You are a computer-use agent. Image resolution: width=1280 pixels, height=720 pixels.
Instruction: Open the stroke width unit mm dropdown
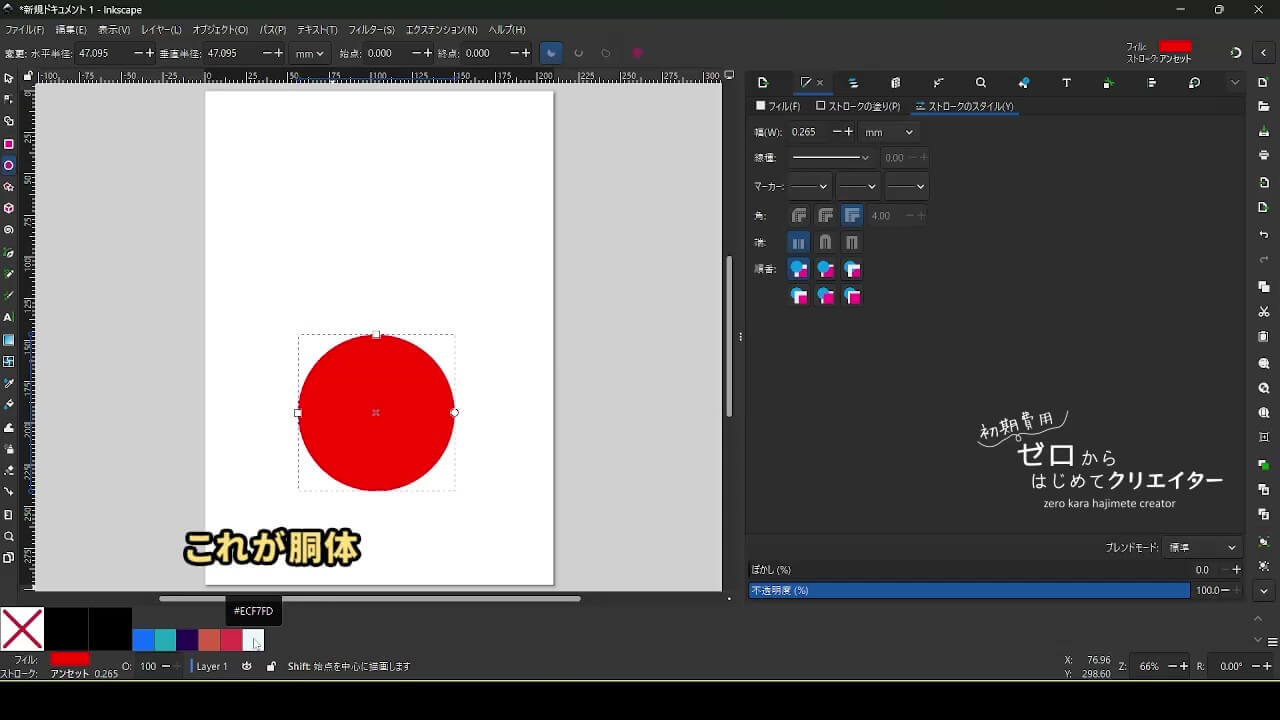click(x=888, y=132)
